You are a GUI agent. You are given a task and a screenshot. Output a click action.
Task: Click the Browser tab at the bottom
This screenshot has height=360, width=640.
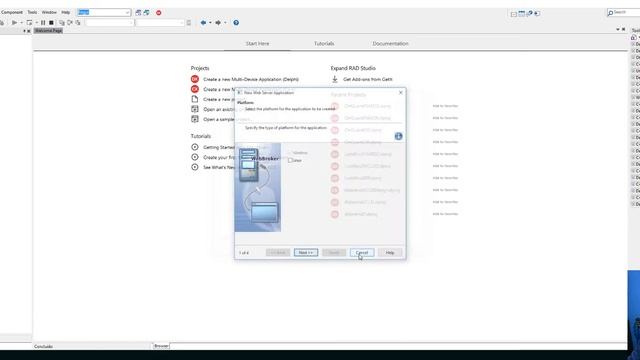click(161, 346)
